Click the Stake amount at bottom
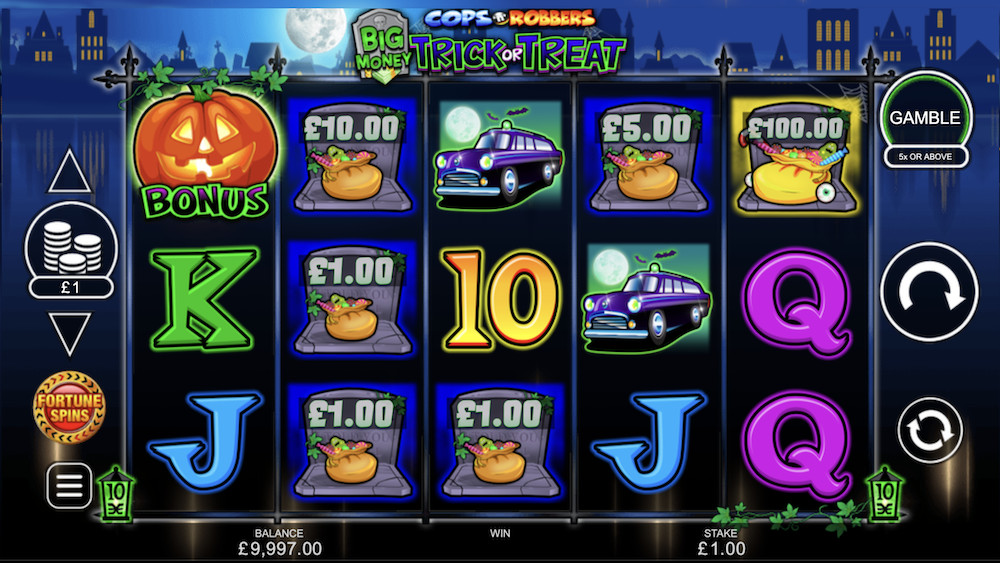 click(721, 548)
